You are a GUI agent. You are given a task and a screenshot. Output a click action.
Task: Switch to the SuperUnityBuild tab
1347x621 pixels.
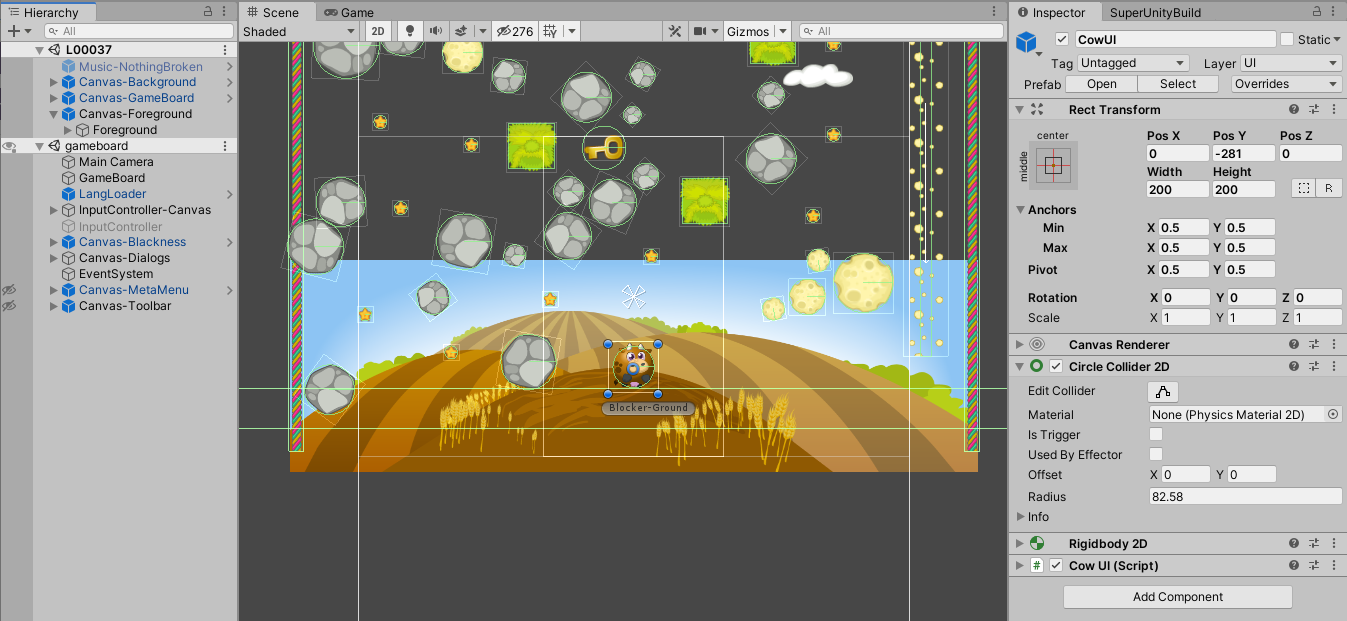click(1155, 12)
